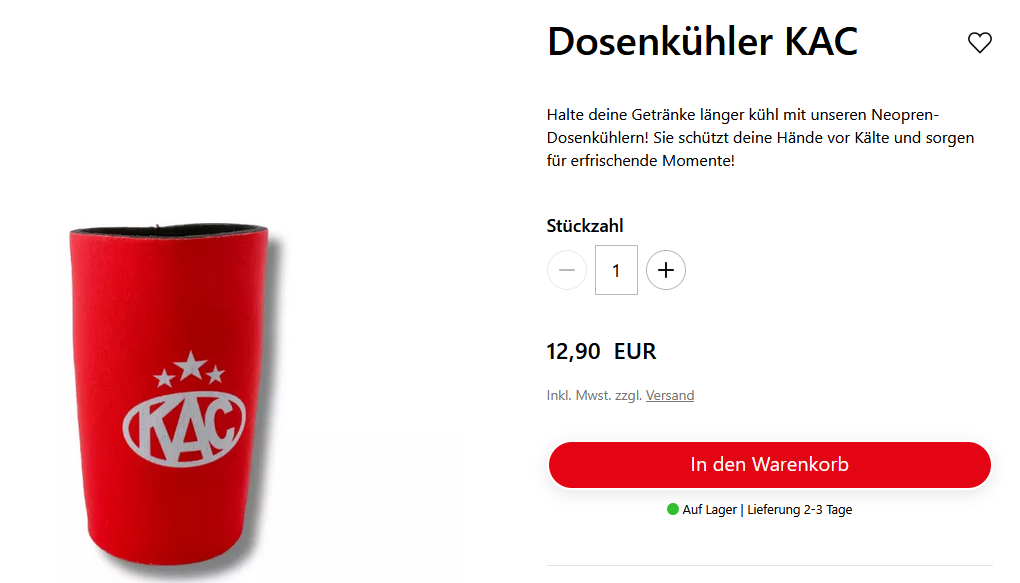The width and height of the screenshot is (1020, 583).
Task: Open the red can cooler product image
Action: point(170,396)
